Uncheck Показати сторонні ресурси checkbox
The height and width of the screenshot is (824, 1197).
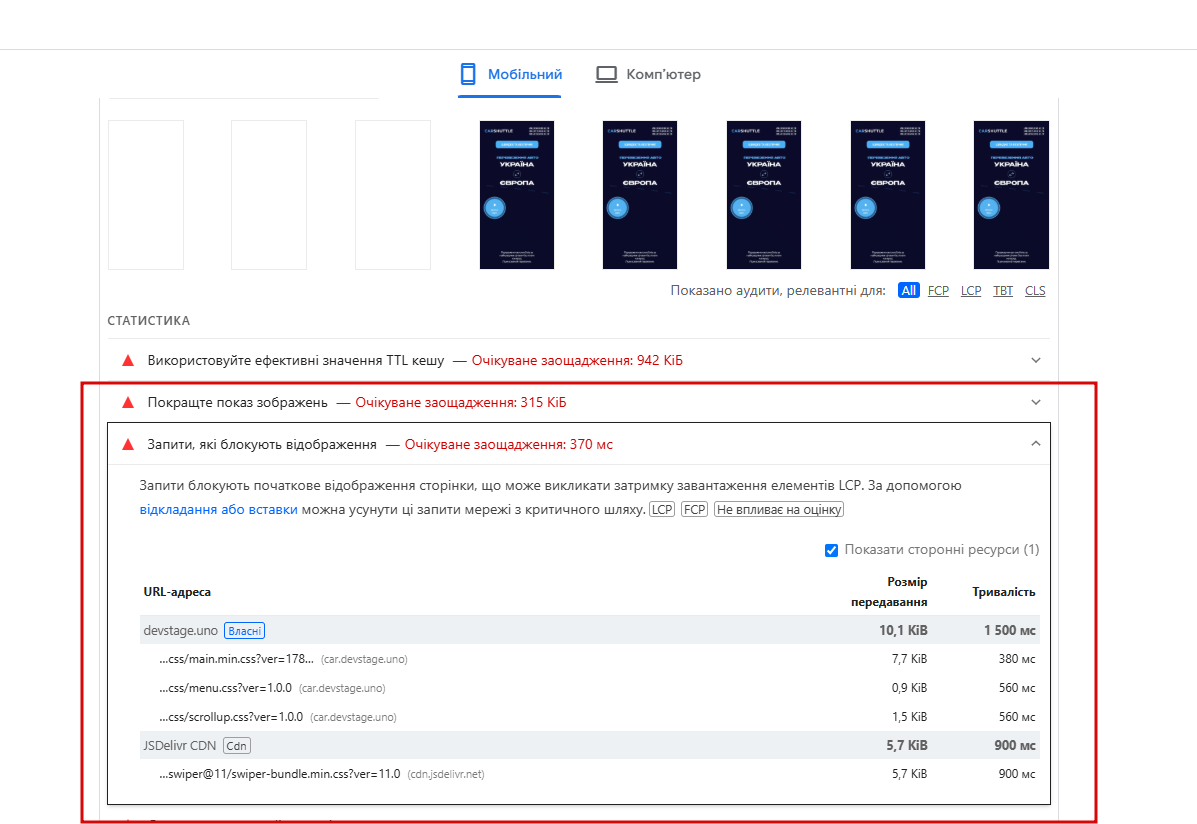pyautogui.click(x=831, y=551)
